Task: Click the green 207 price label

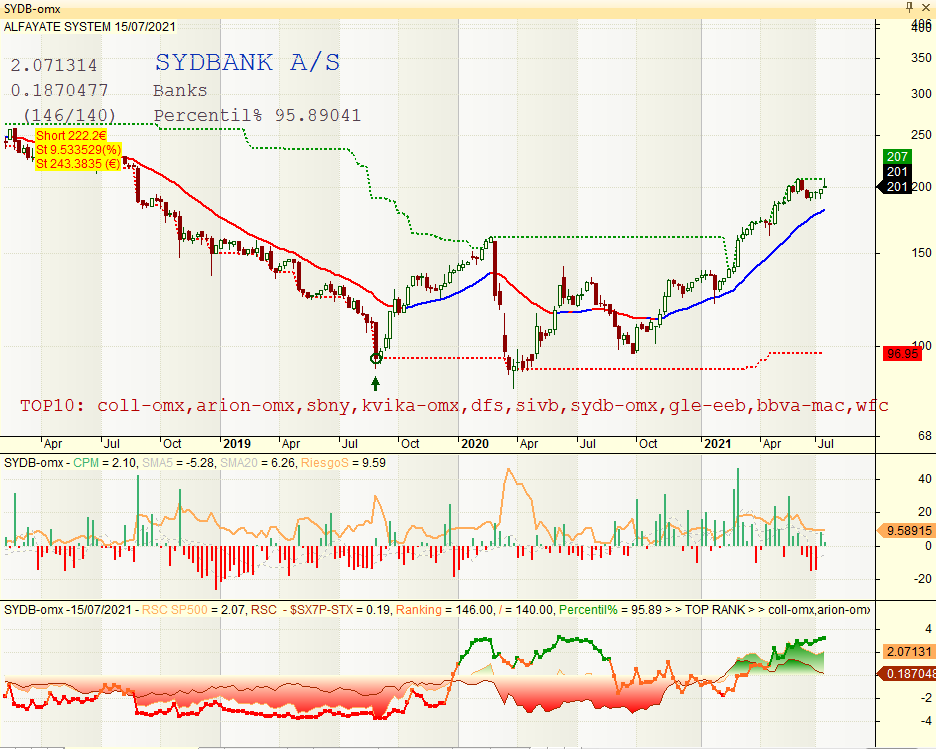Action: click(x=897, y=156)
